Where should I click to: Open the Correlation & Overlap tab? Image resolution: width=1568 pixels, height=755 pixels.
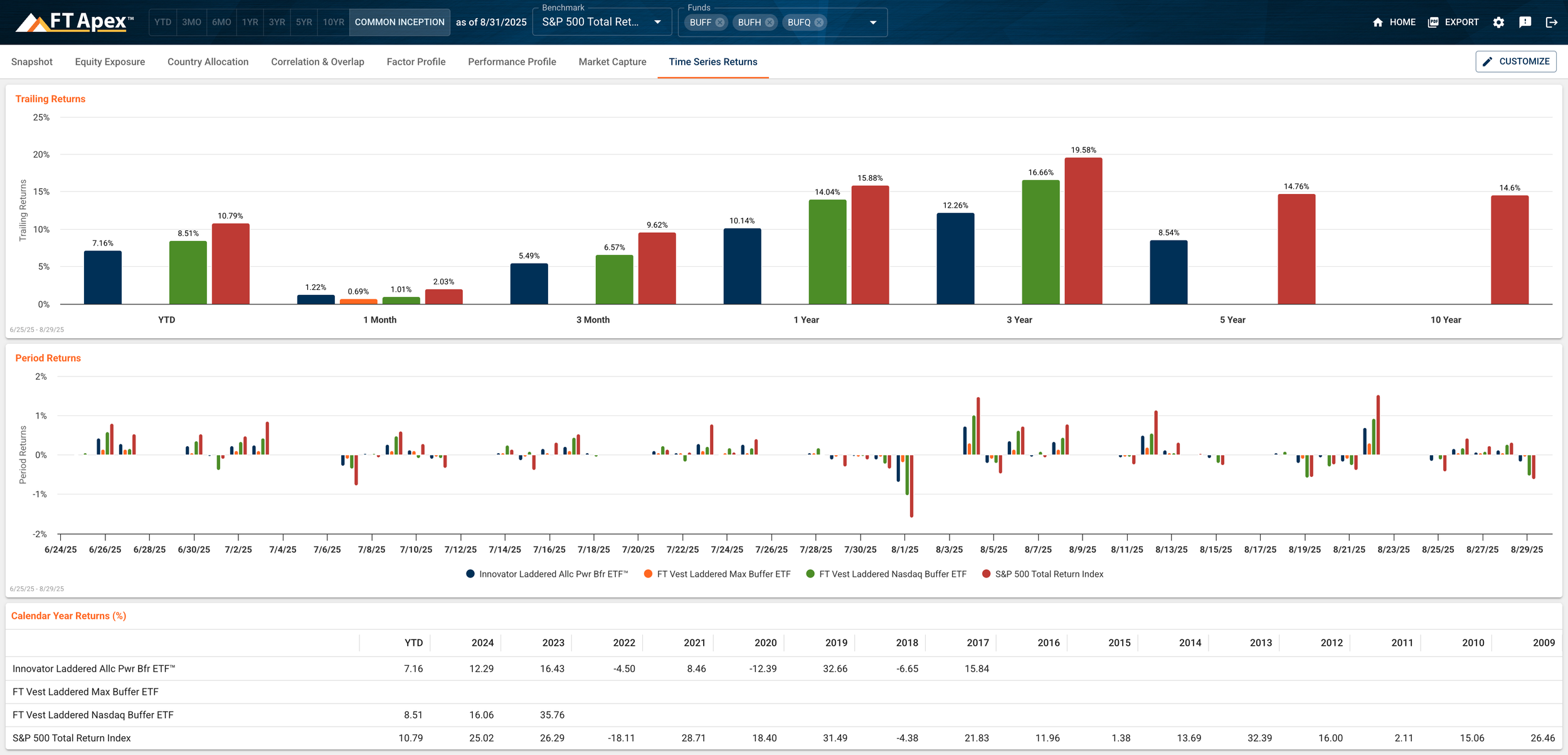317,62
